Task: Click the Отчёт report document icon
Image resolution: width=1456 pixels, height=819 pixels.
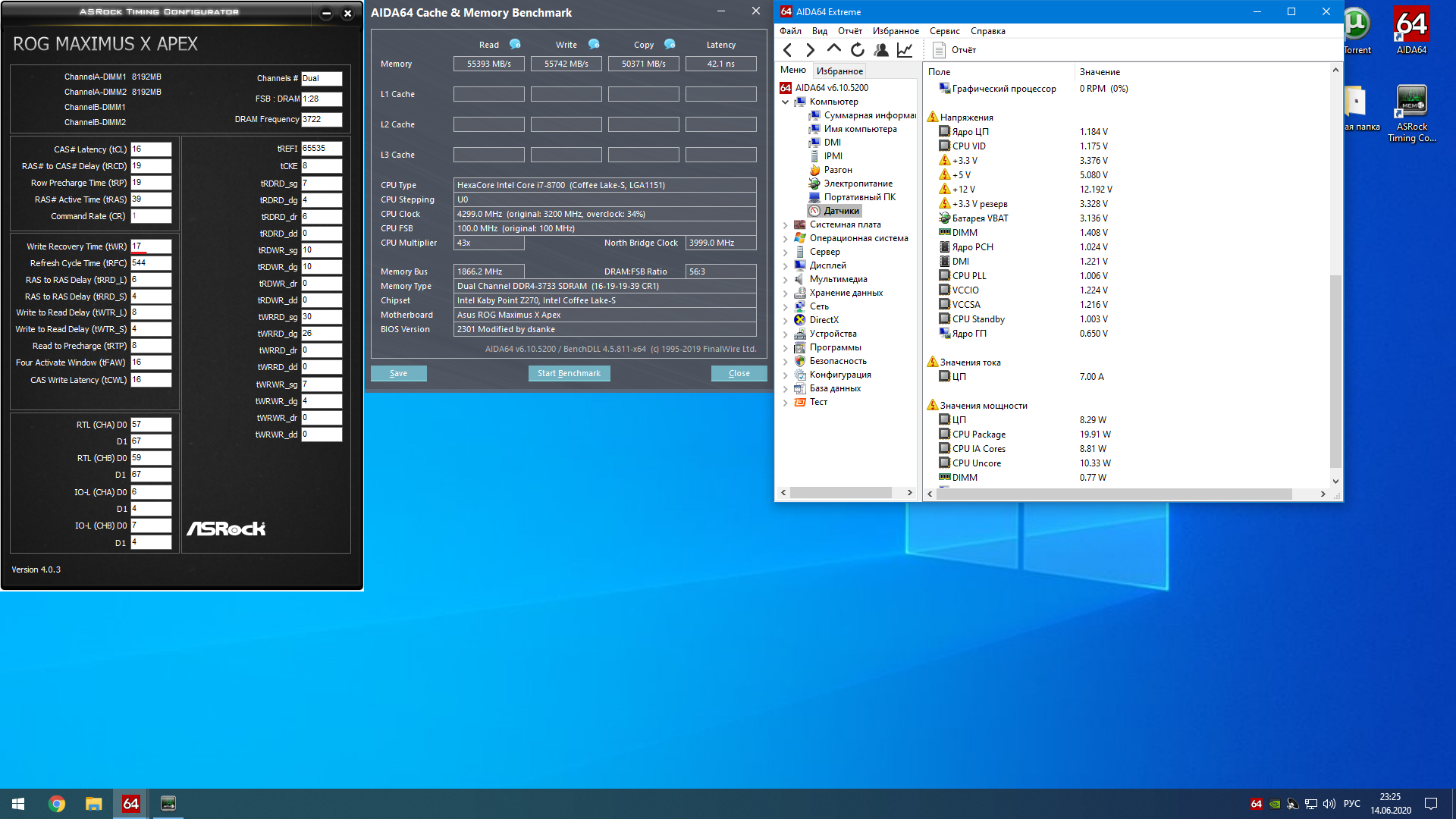Action: tap(939, 50)
